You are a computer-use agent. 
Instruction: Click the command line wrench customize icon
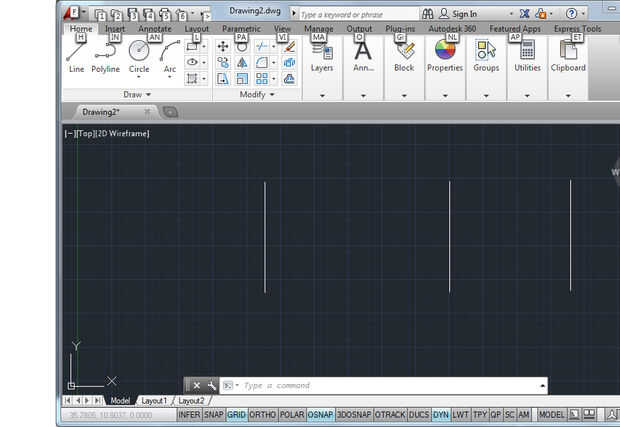[x=212, y=385]
